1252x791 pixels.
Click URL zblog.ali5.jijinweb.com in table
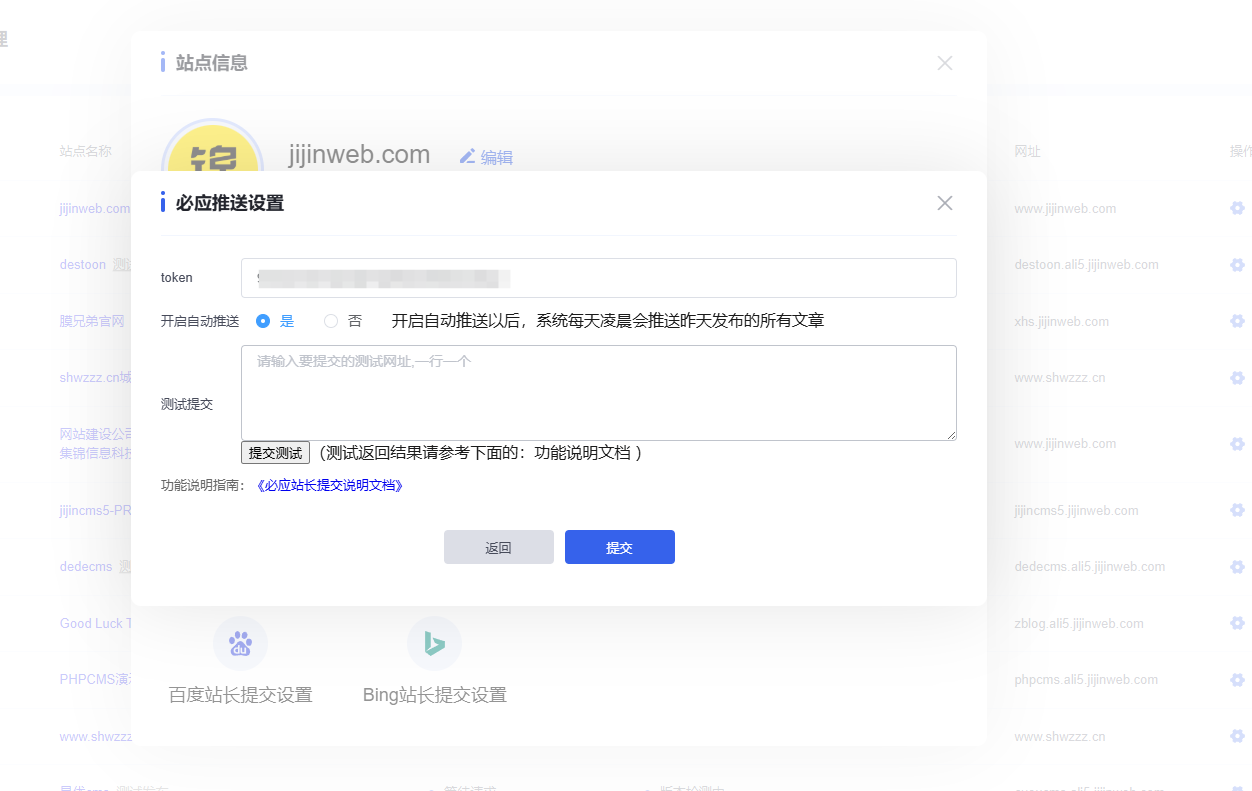click(x=1079, y=623)
